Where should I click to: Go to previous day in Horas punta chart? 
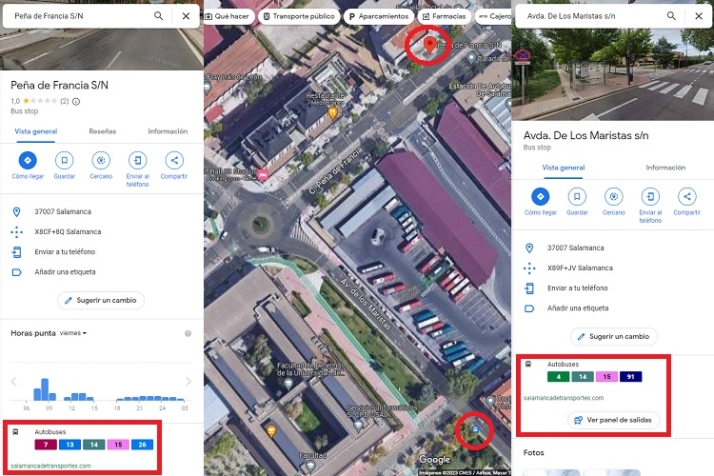[x=14, y=381]
